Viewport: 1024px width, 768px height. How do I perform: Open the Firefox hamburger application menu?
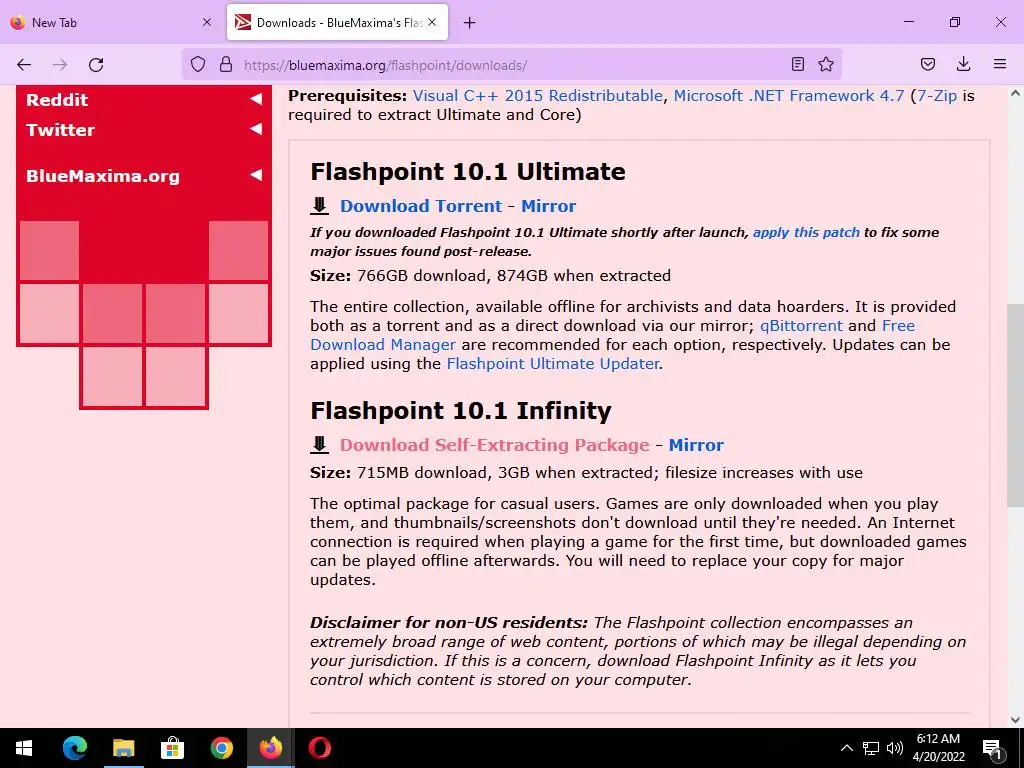click(1000, 64)
